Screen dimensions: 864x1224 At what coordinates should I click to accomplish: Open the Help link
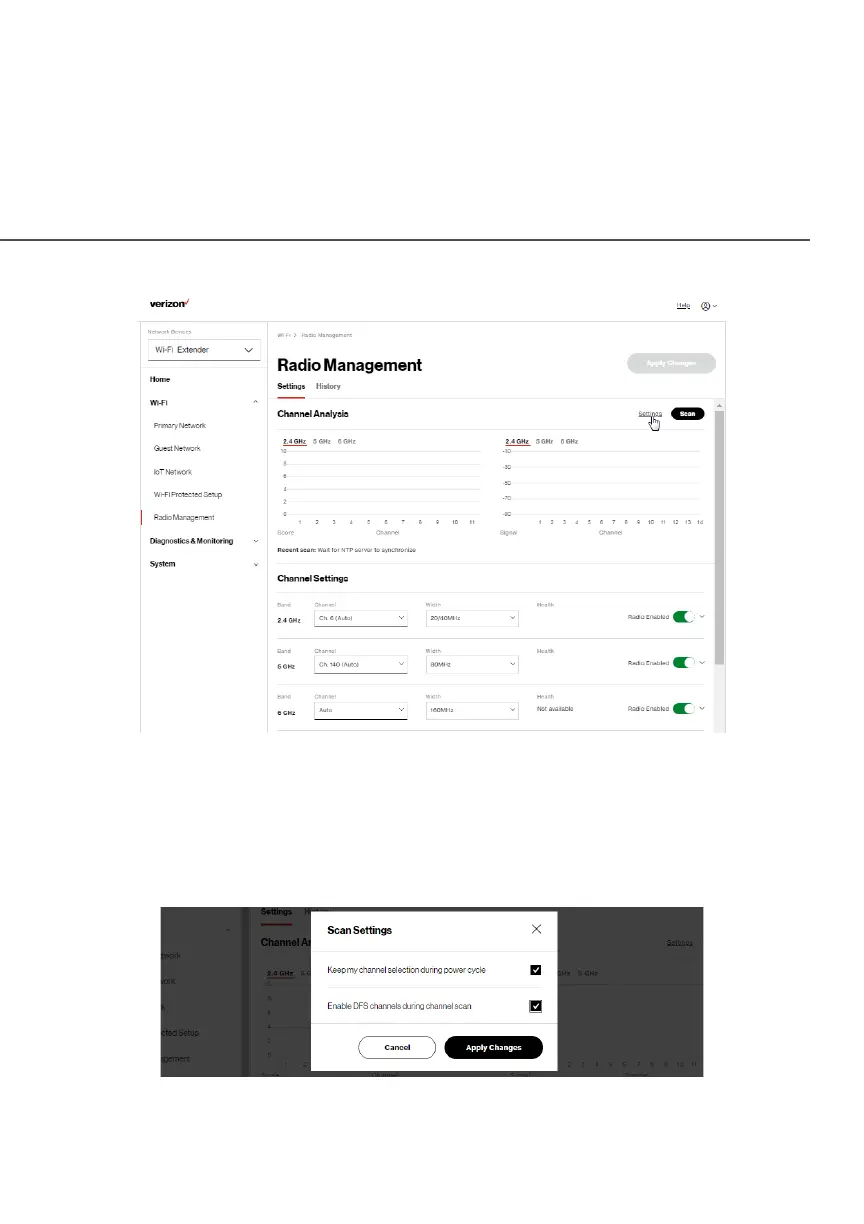[684, 305]
